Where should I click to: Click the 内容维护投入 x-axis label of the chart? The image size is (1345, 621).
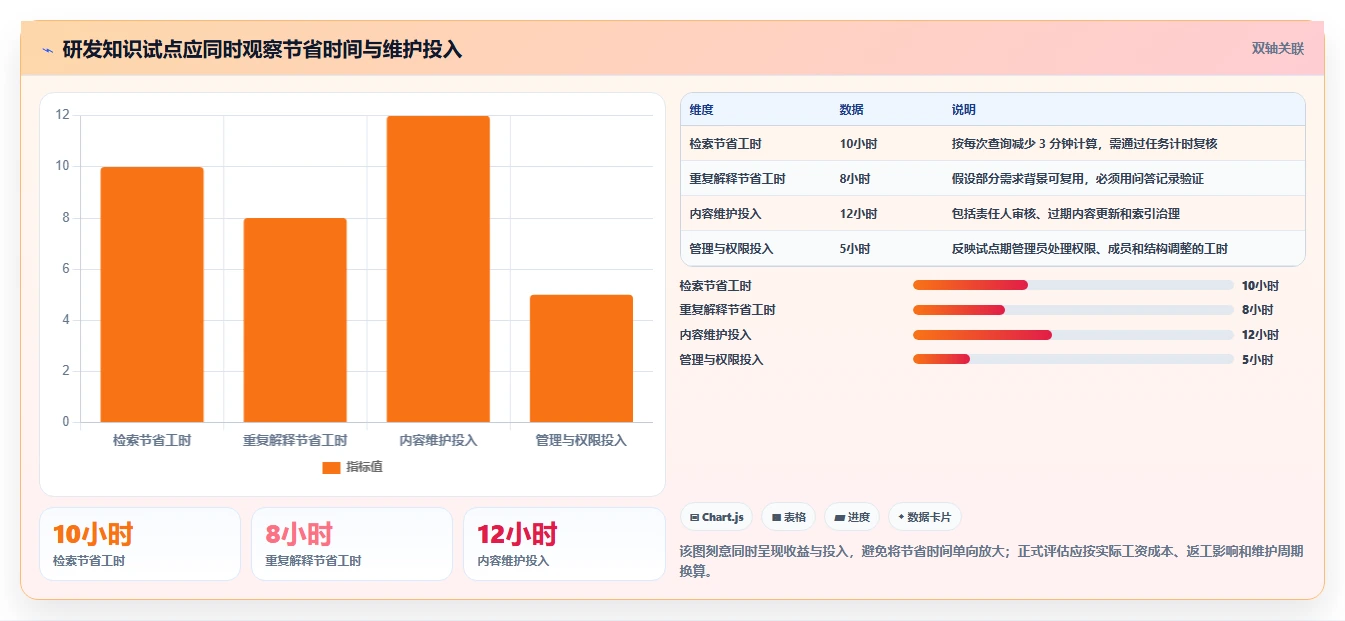tap(438, 441)
